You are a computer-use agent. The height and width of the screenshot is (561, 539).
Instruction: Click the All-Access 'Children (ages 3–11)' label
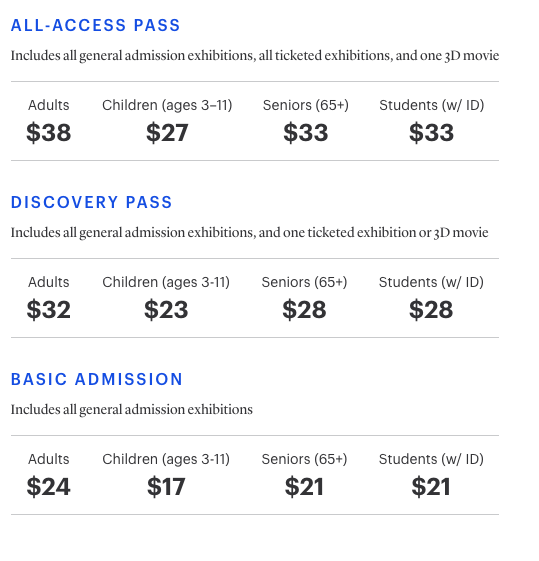[x=167, y=106]
